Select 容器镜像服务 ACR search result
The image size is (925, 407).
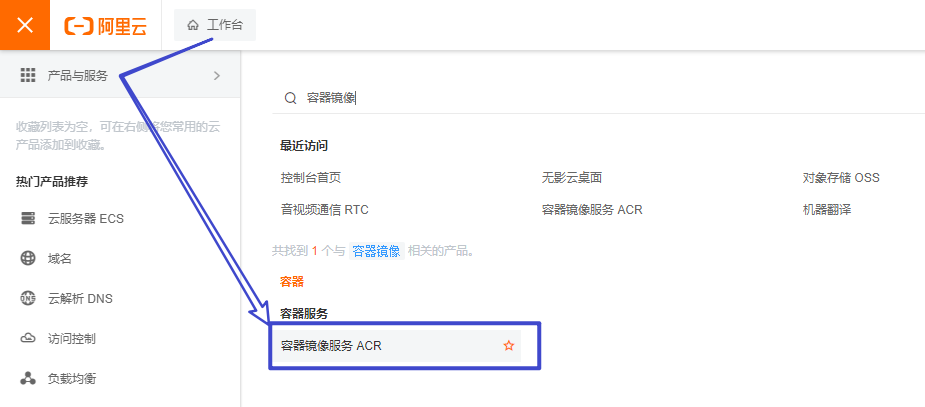331,346
